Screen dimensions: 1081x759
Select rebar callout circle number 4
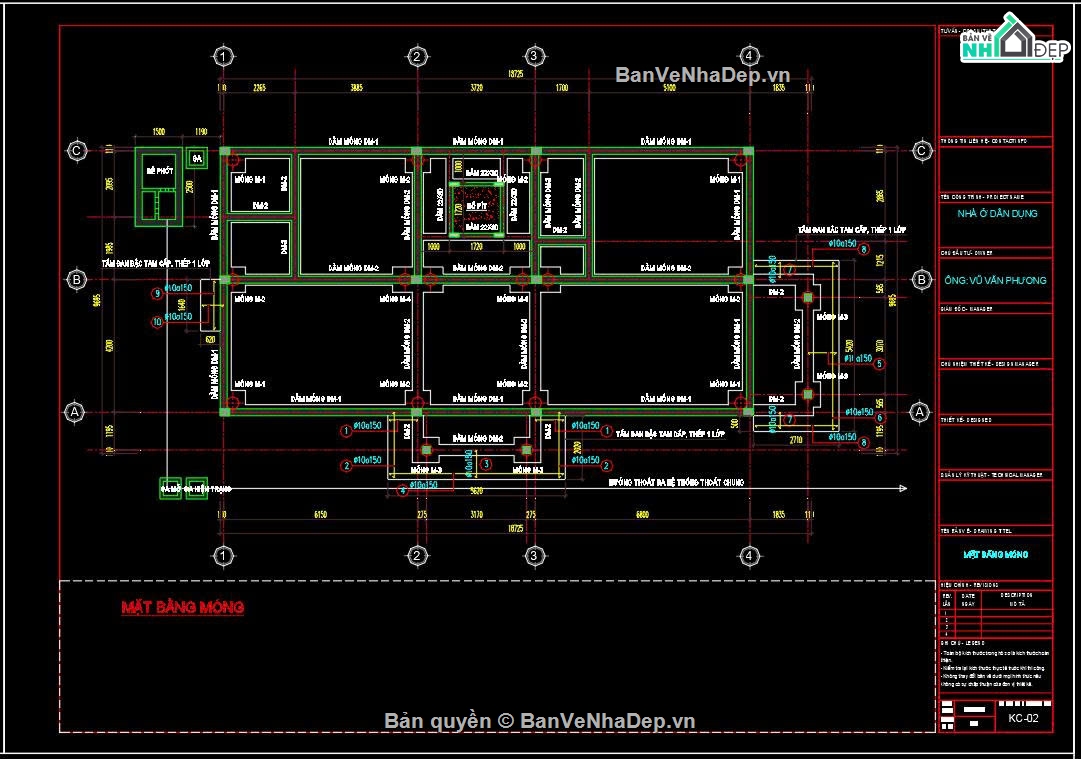tap(403, 491)
